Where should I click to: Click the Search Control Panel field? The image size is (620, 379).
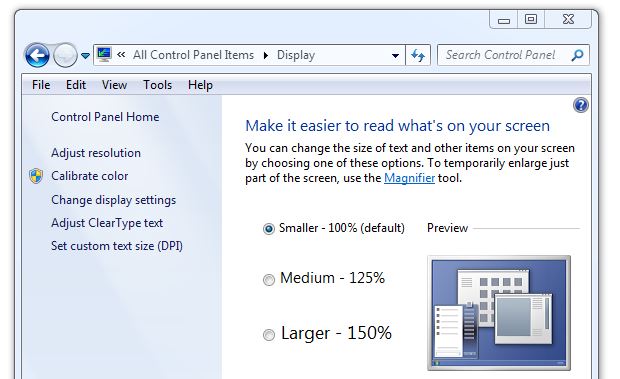(513, 55)
